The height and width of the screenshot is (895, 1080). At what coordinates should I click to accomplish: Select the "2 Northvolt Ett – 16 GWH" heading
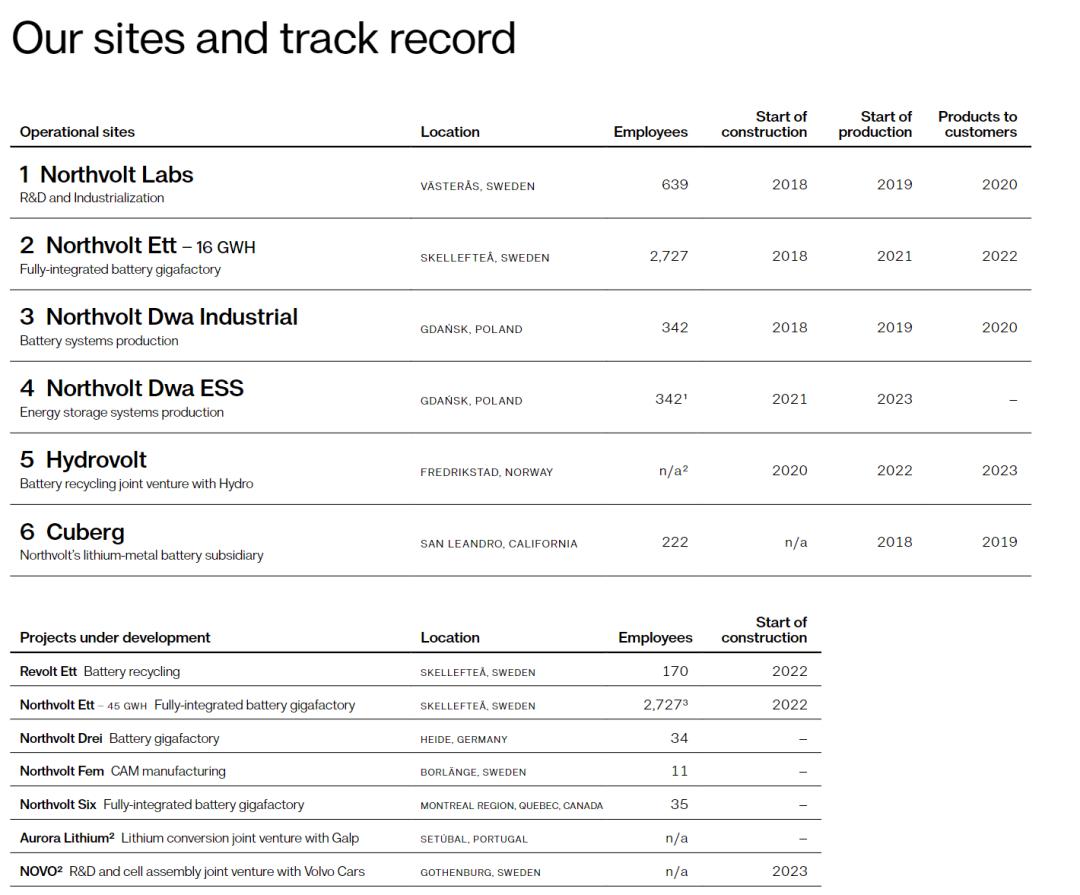(137, 245)
